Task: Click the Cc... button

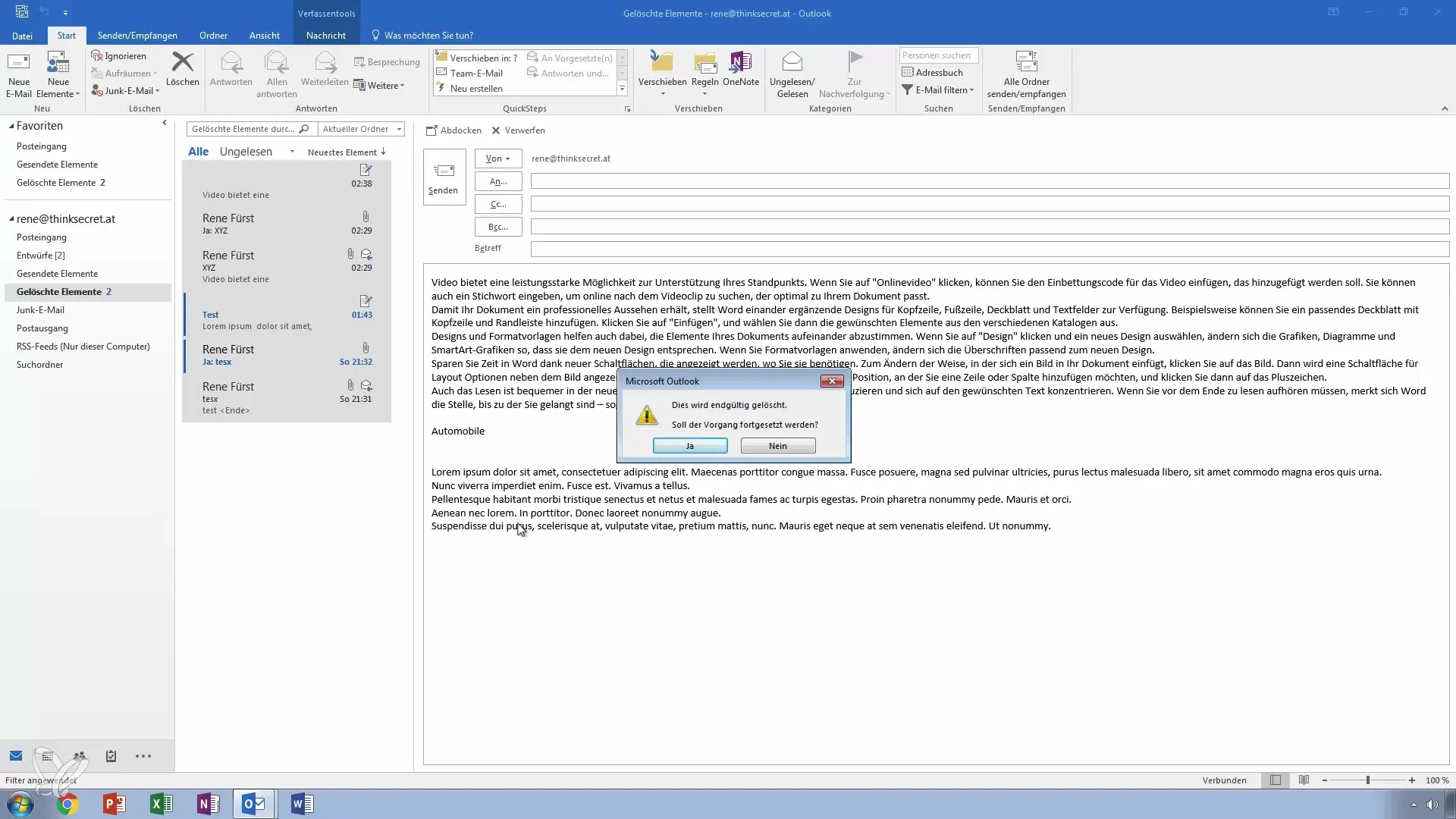Action: coord(498,204)
